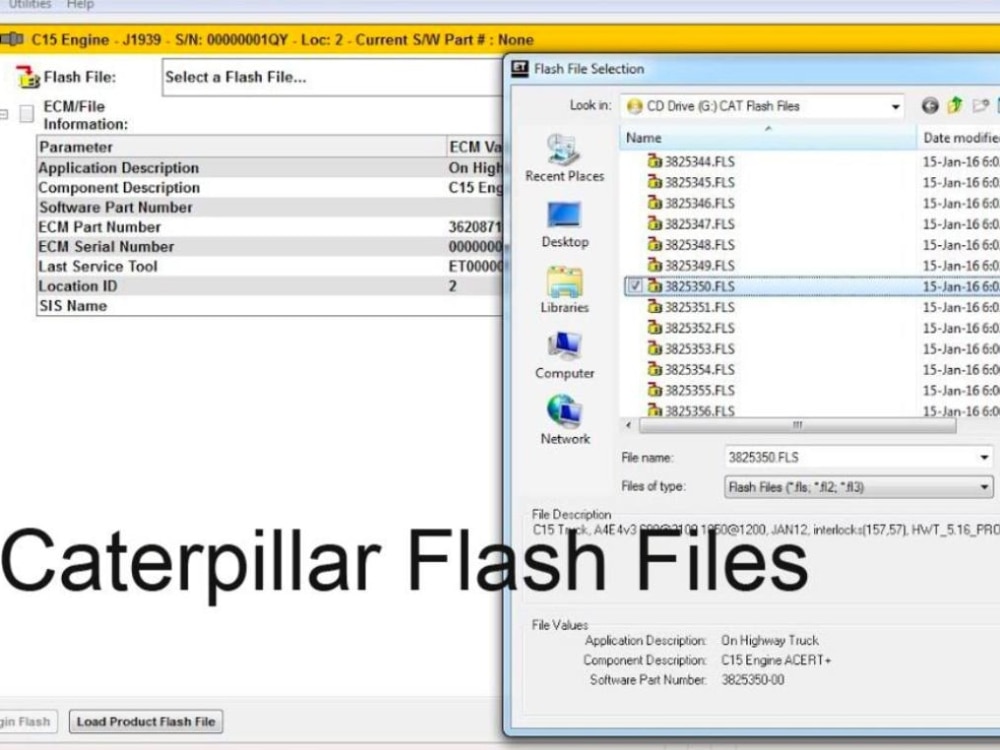Click the C15 Engine ECM icon in the yellow bar
1000x750 pixels.
11,40
